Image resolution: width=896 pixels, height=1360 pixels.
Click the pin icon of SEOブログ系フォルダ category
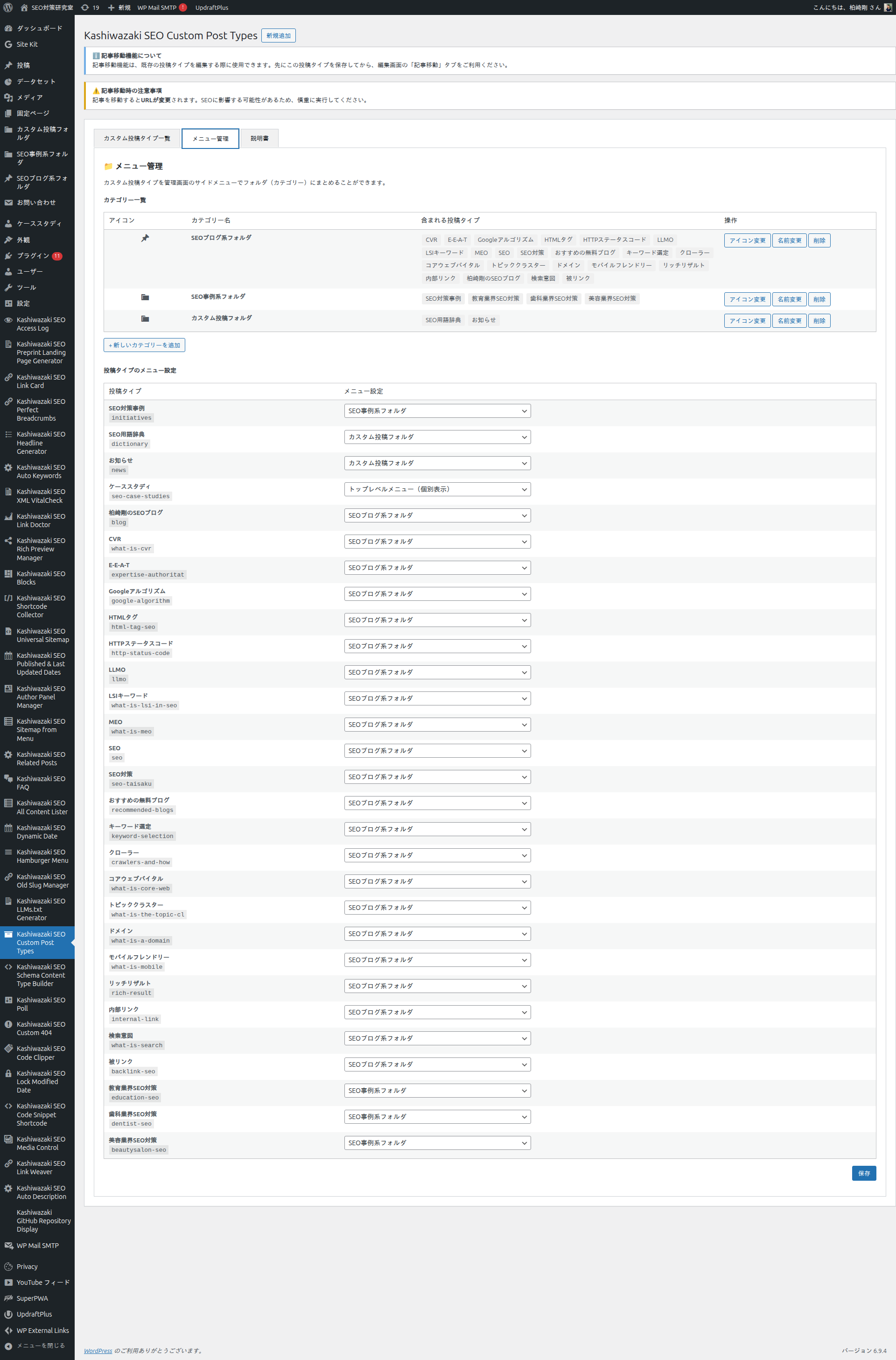tap(145, 239)
